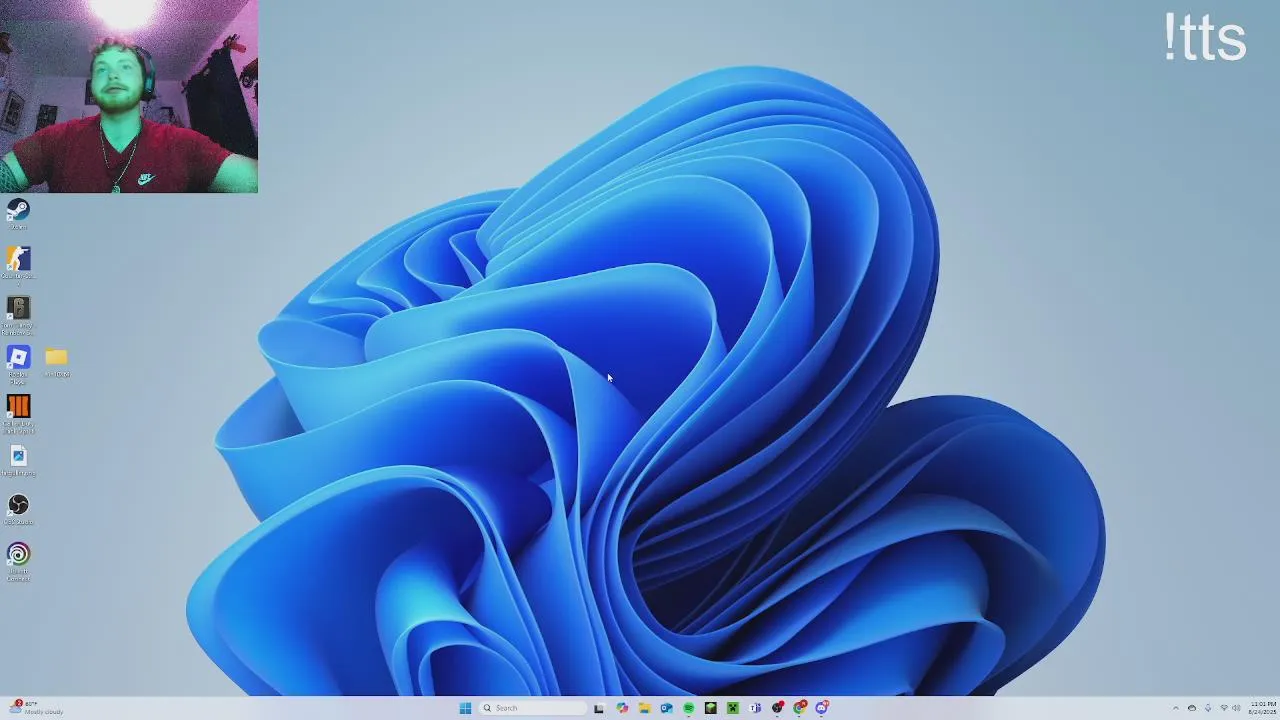Screen dimensions: 1280x720
Task: Open Copilot from the taskbar
Action: pyautogui.click(x=622, y=708)
